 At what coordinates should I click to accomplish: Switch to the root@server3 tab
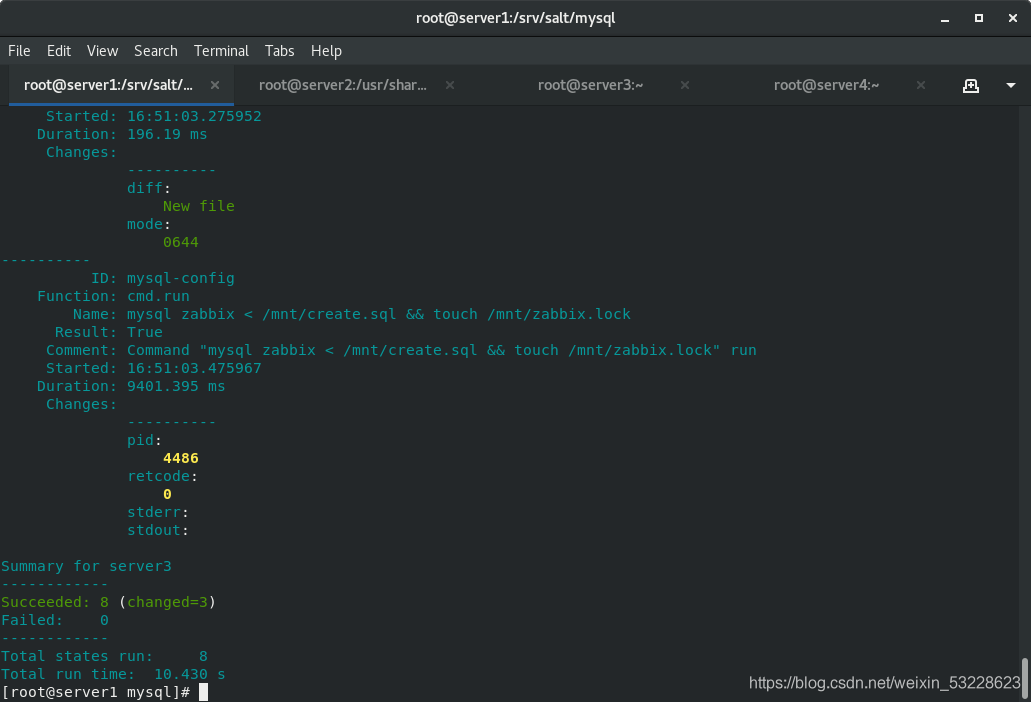tap(590, 85)
